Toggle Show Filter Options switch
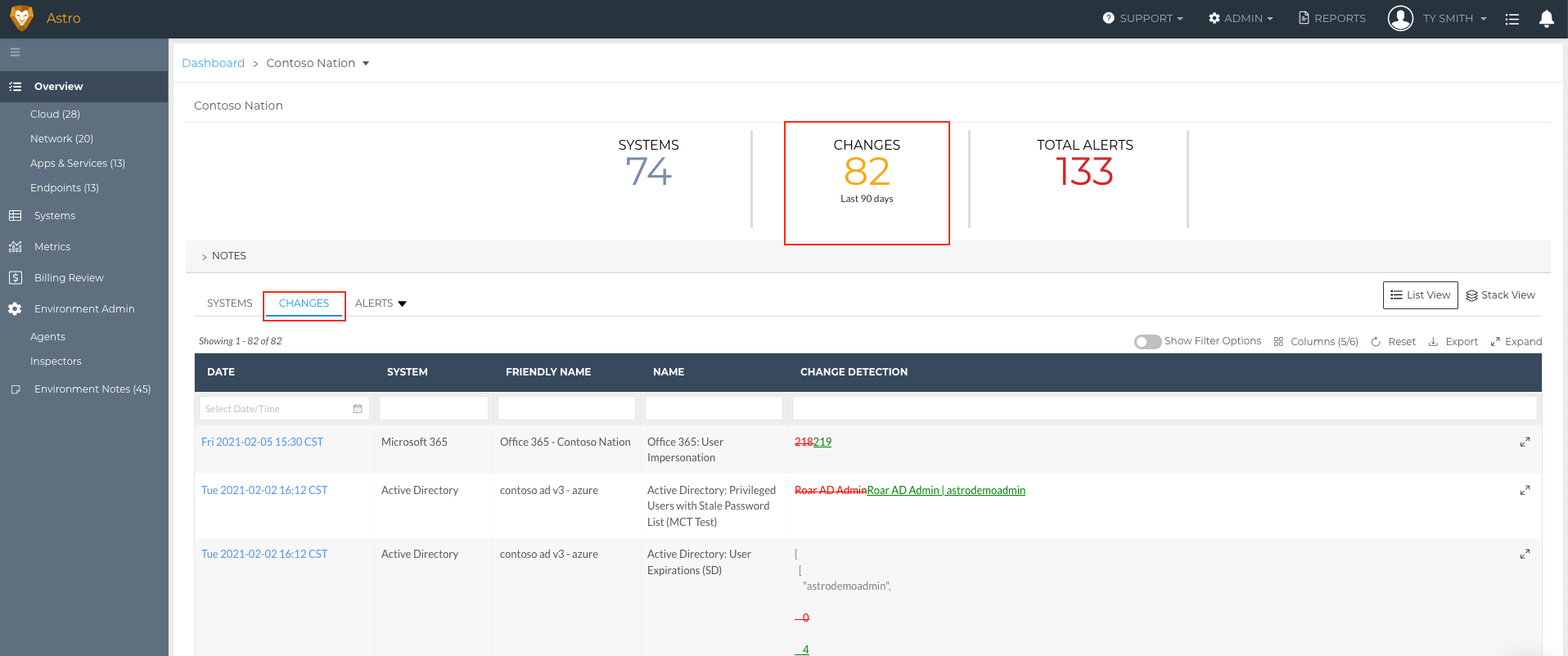Screen dimensions: 1568x656 point(1147,342)
